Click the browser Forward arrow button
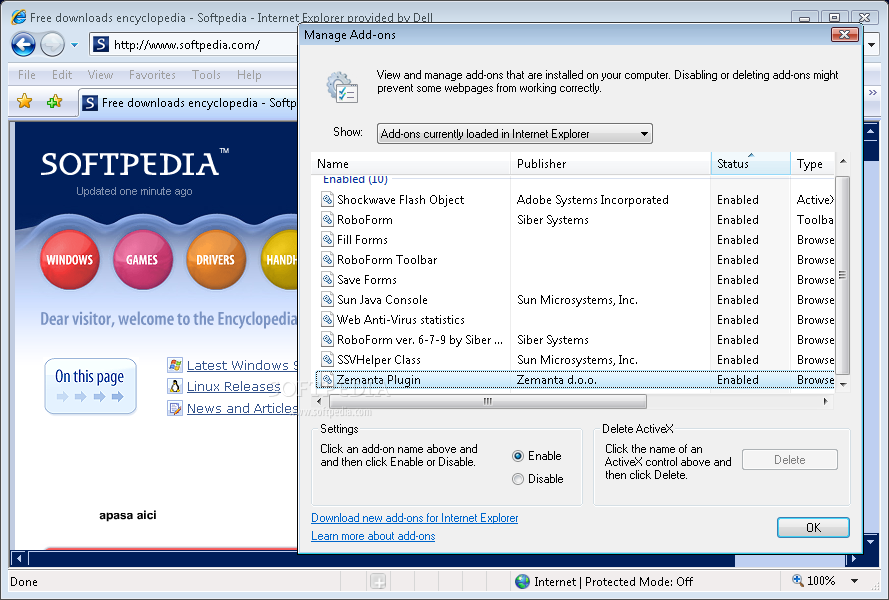This screenshot has width=889, height=600. tap(52, 44)
